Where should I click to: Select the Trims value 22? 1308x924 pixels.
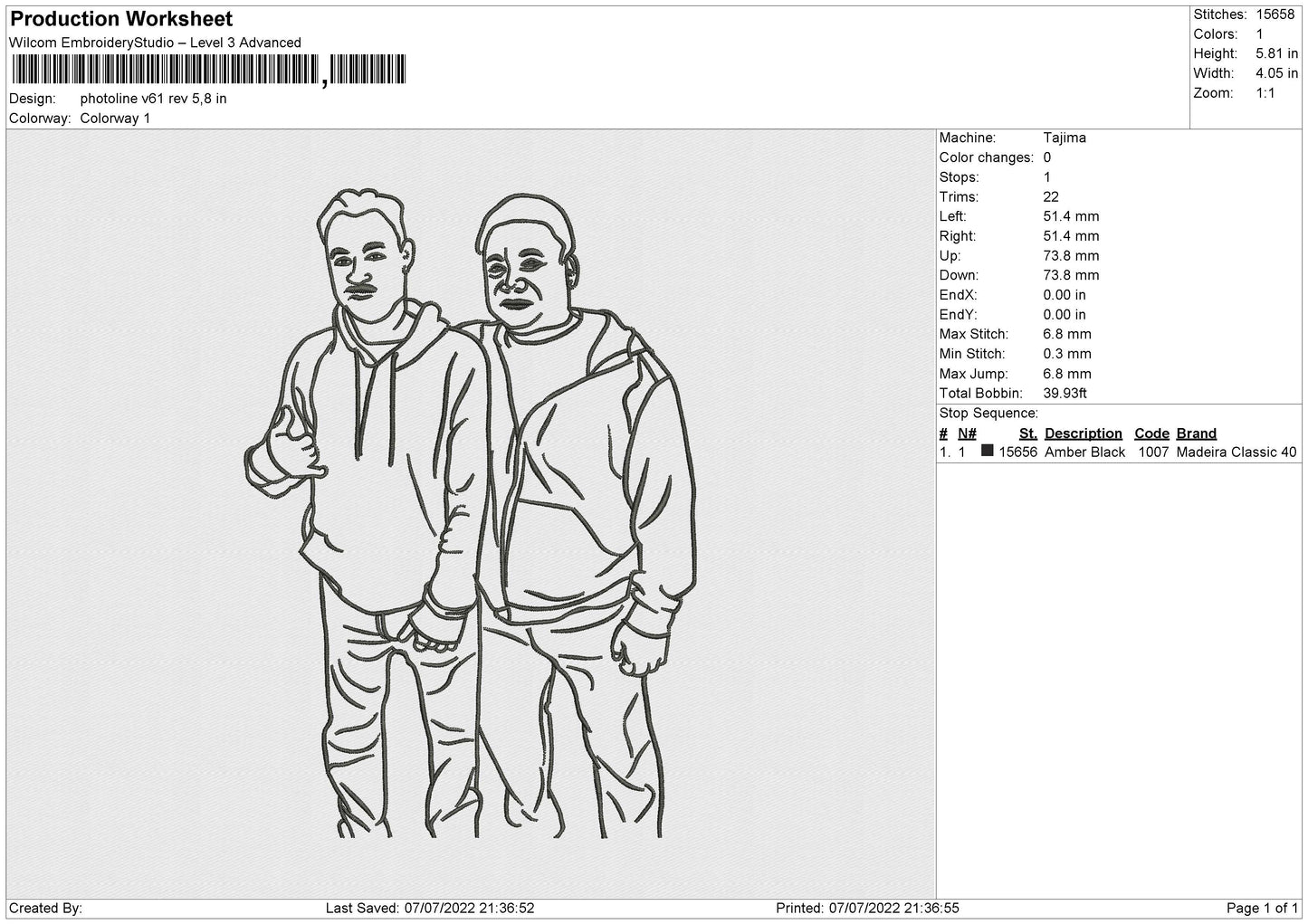pyautogui.click(x=1051, y=196)
